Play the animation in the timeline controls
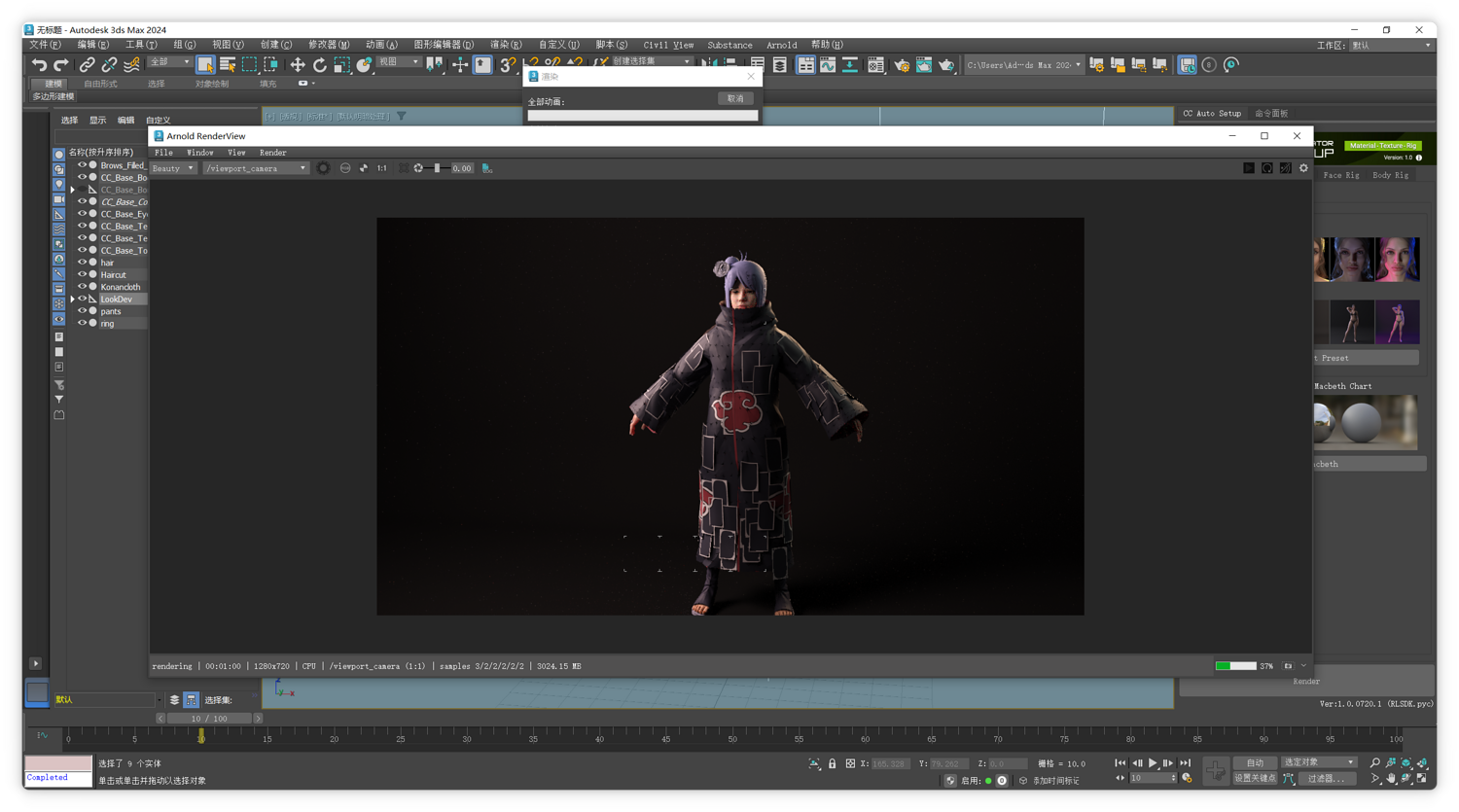 1153,763
